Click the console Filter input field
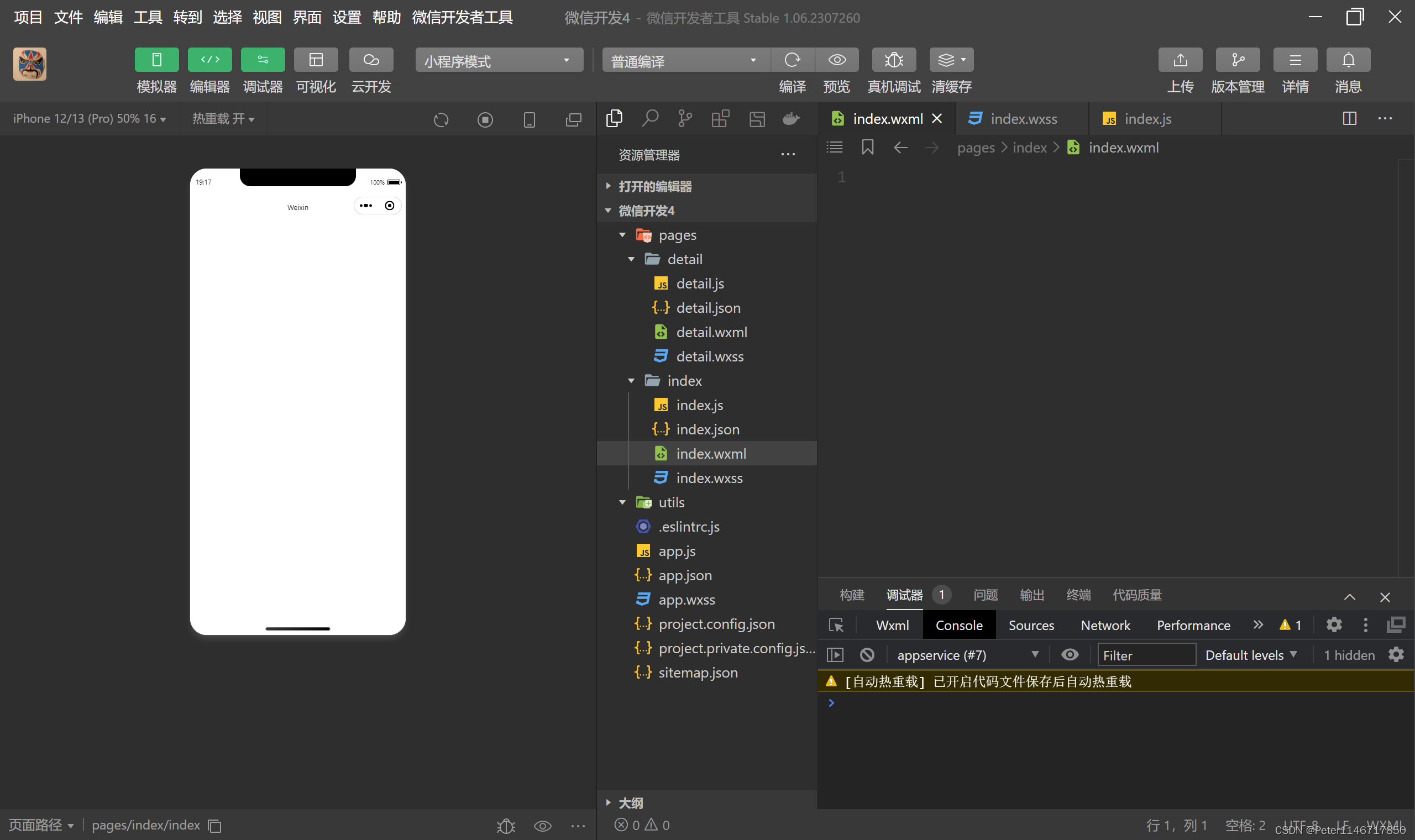This screenshot has width=1415, height=840. (x=1146, y=655)
